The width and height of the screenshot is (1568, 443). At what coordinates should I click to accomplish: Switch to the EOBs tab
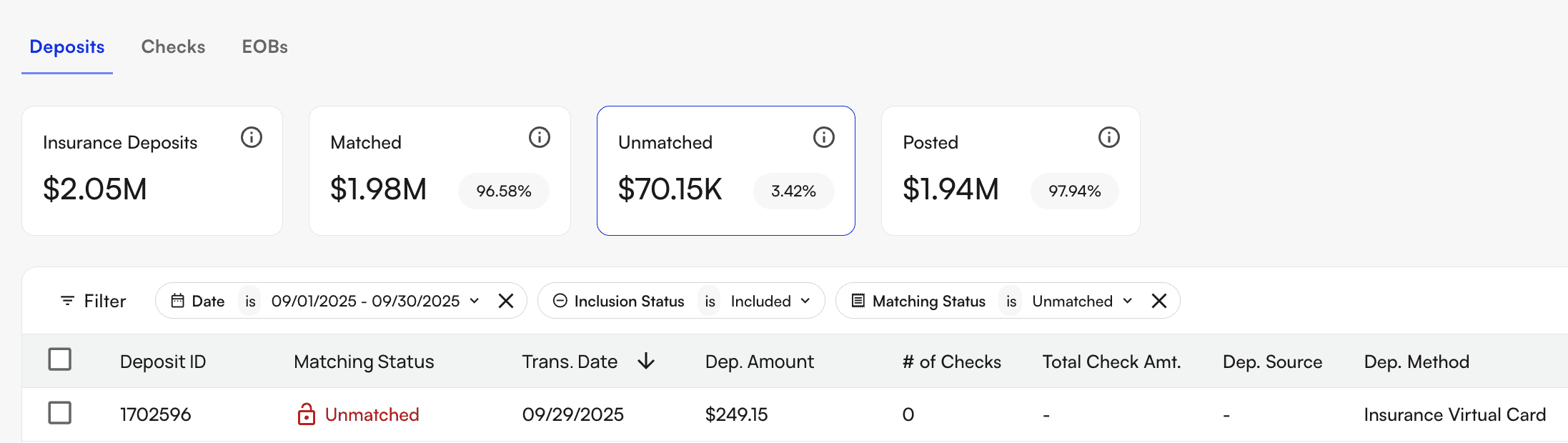264,47
